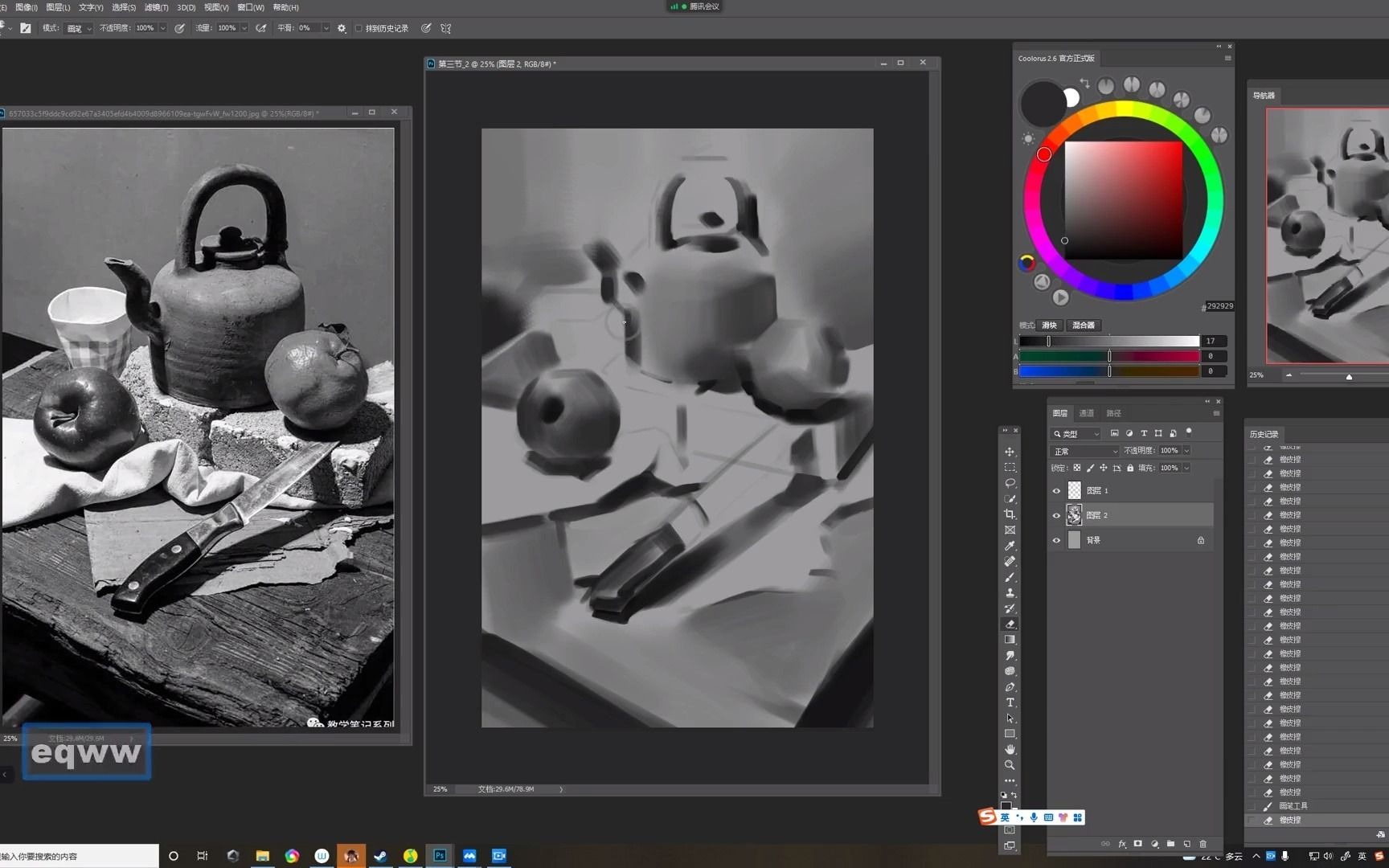Check the 抹到历史记录 checkbox
The image size is (1389, 868).
coord(359,28)
